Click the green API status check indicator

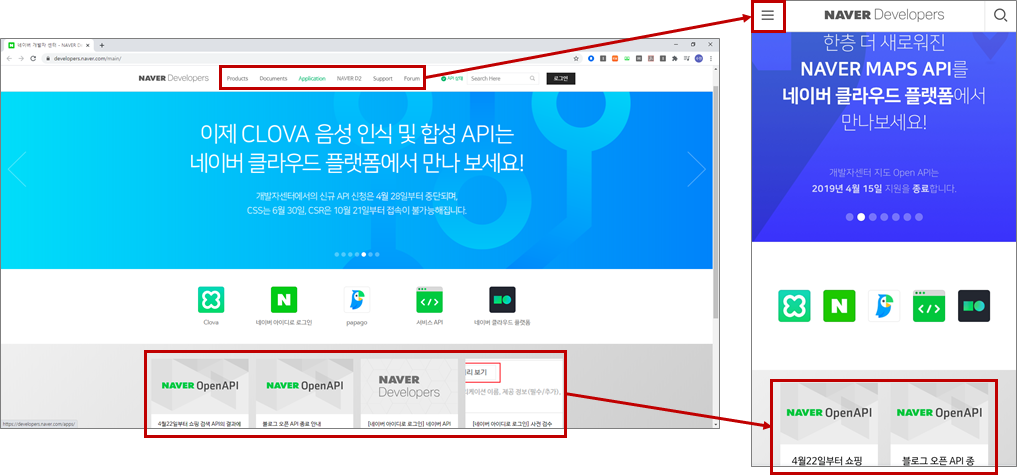pos(452,79)
